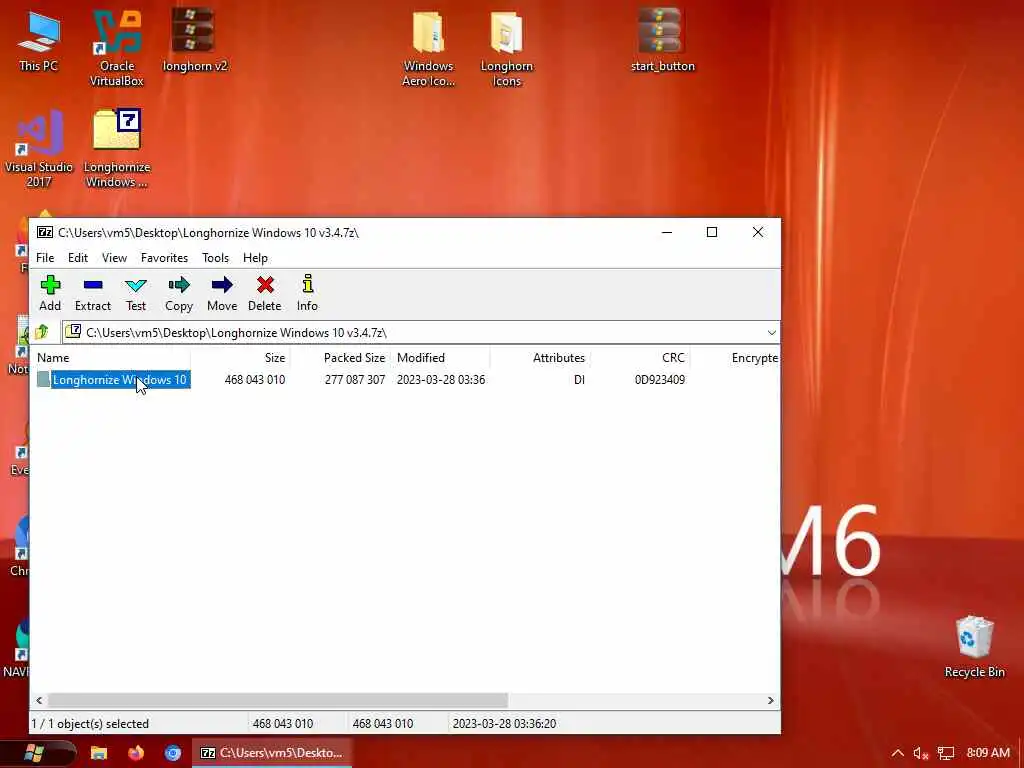
Task: Click the muted volume tray icon
Action: coord(921,753)
